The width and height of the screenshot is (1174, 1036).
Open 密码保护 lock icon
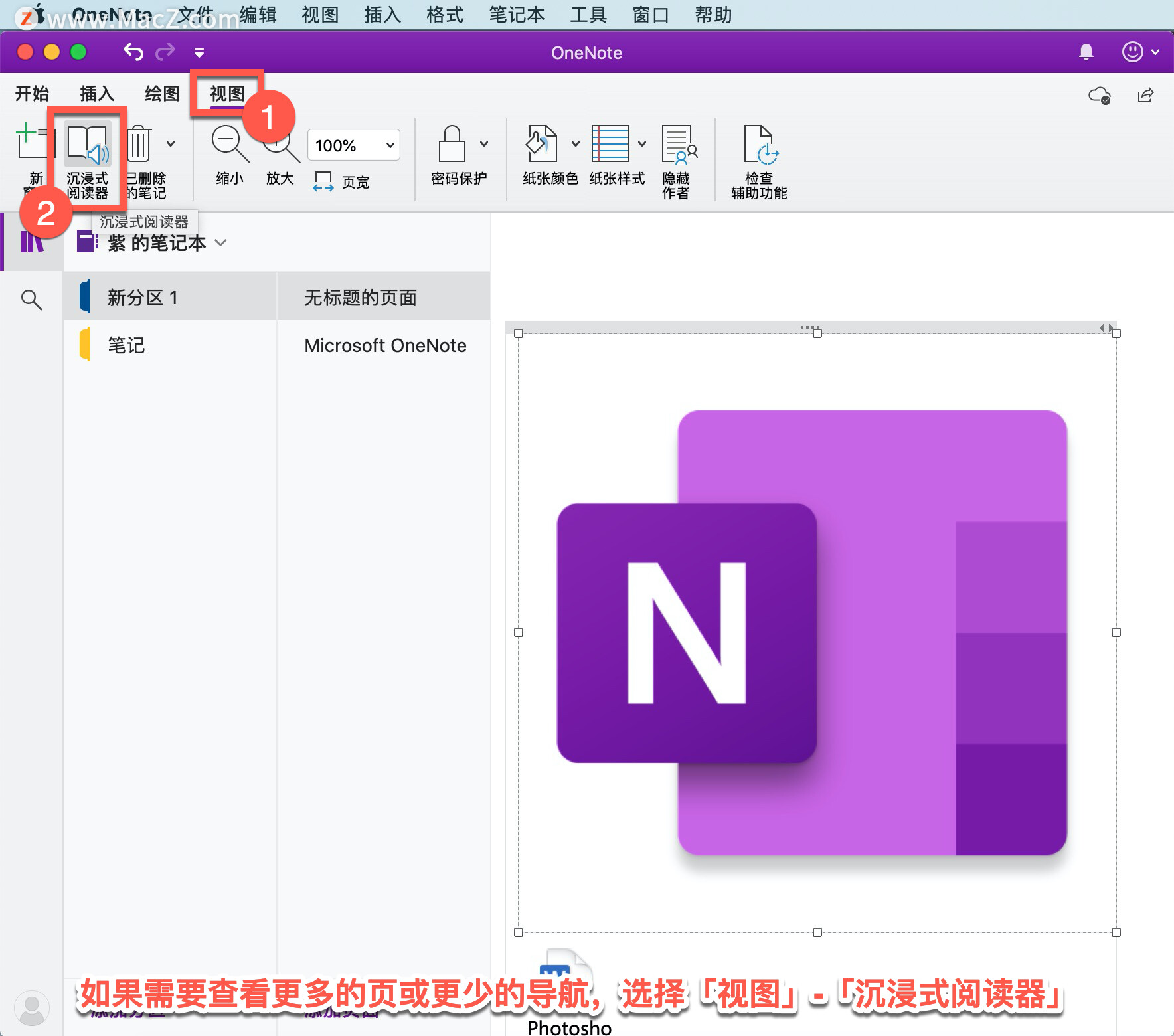tap(452, 143)
